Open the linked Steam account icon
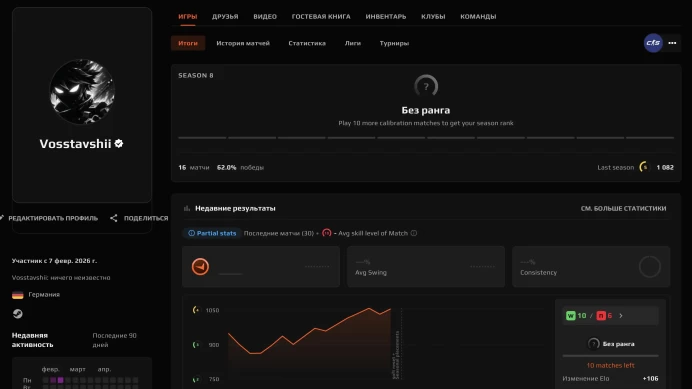This screenshot has height=389, width=692. pyautogui.click(x=18, y=313)
